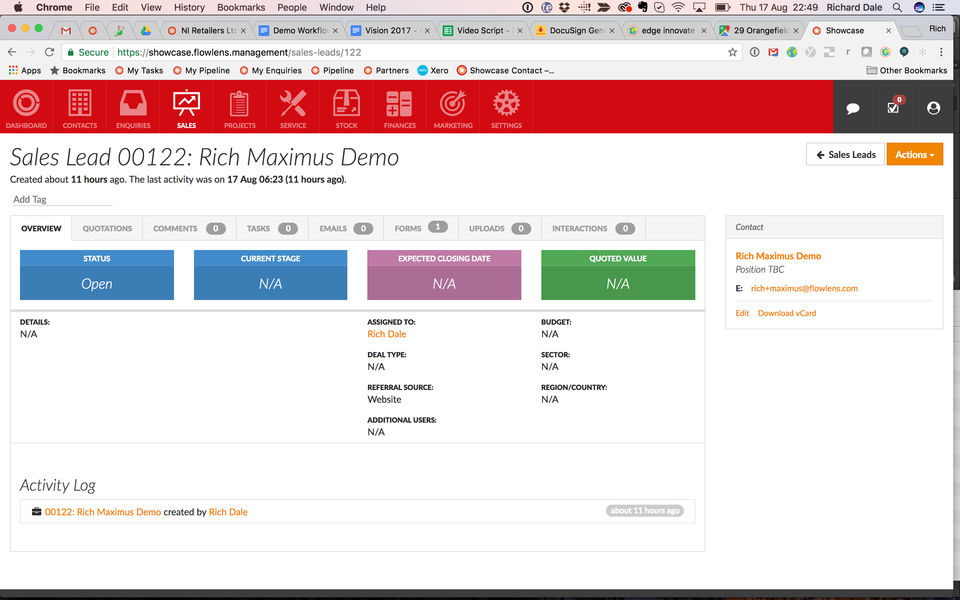Open the tasks checklist notification icon
Image resolution: width=960 pixels, height=600 pixels.
893,107
